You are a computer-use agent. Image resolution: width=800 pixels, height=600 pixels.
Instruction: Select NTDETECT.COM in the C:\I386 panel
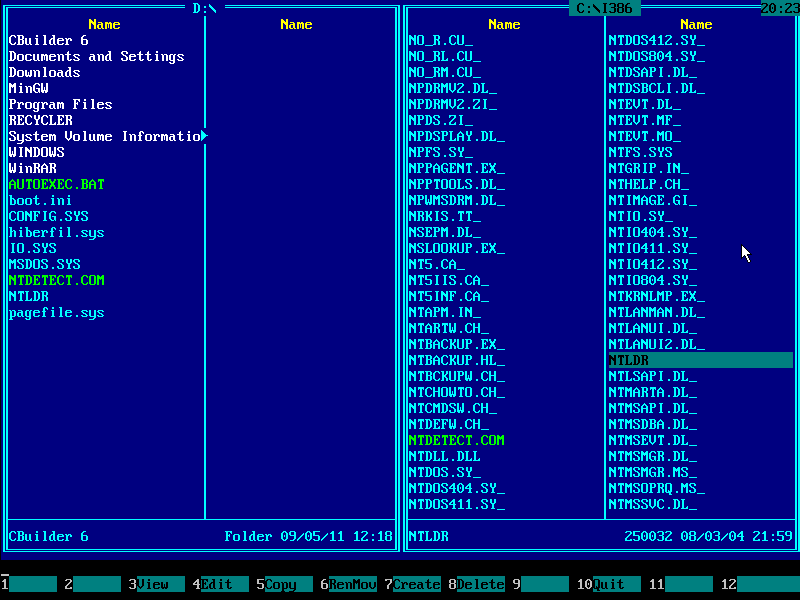tap(457, 440)
